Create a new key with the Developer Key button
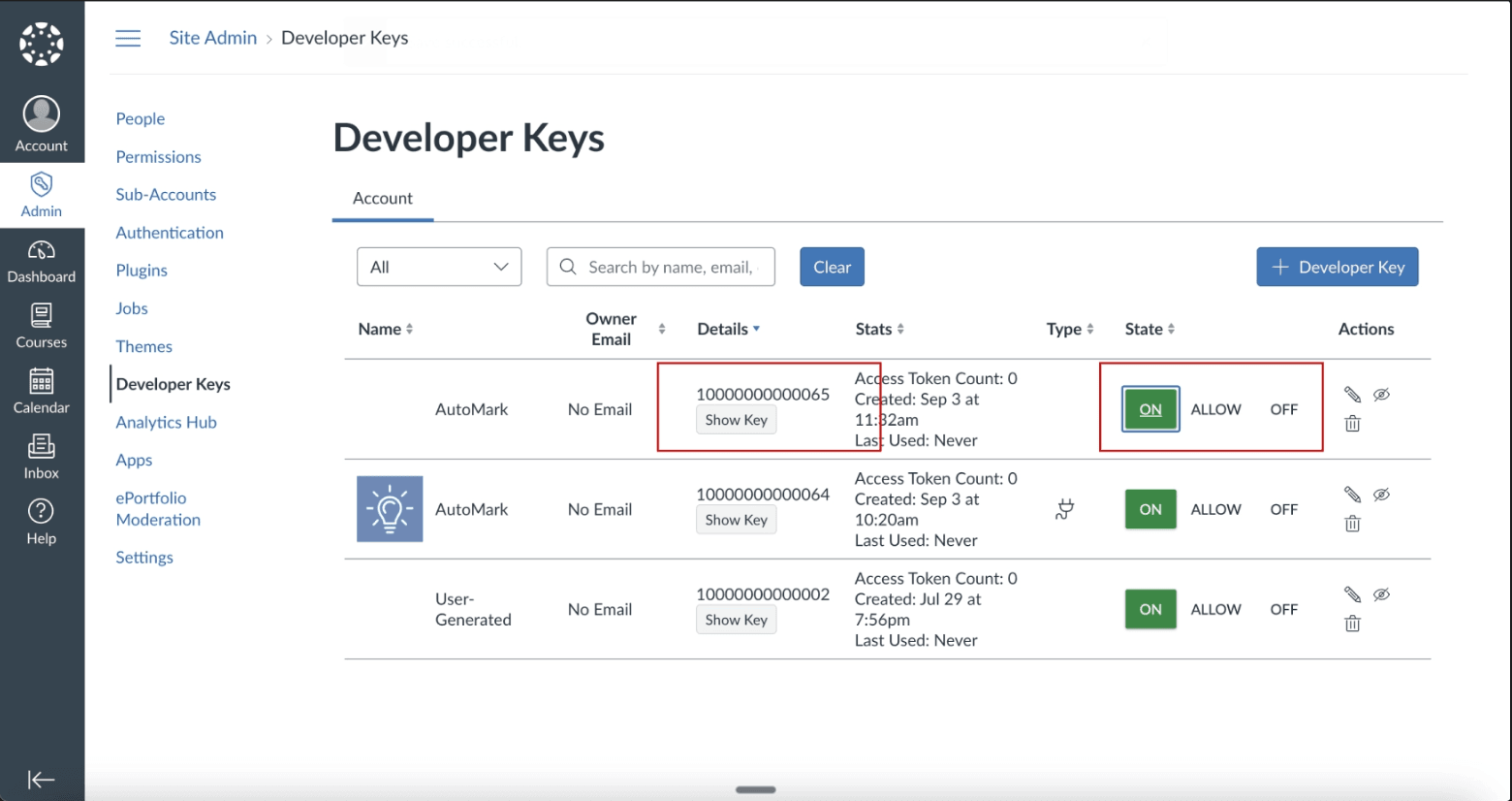The image size is (1512, 801). 1337,267
